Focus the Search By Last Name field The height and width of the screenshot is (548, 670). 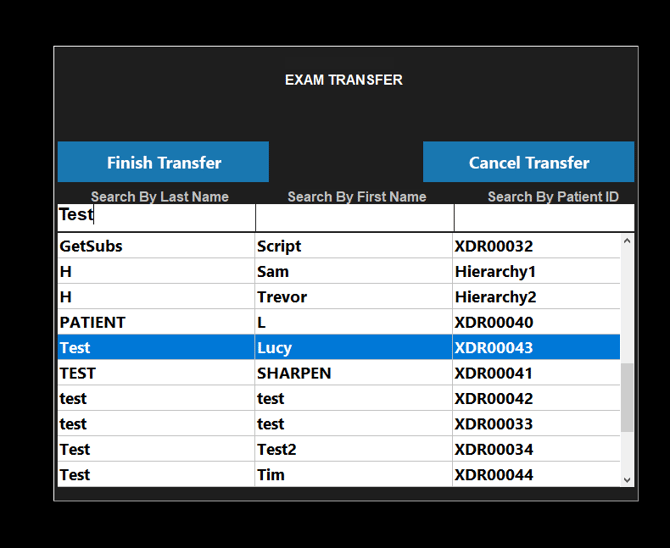click(156, 218)
